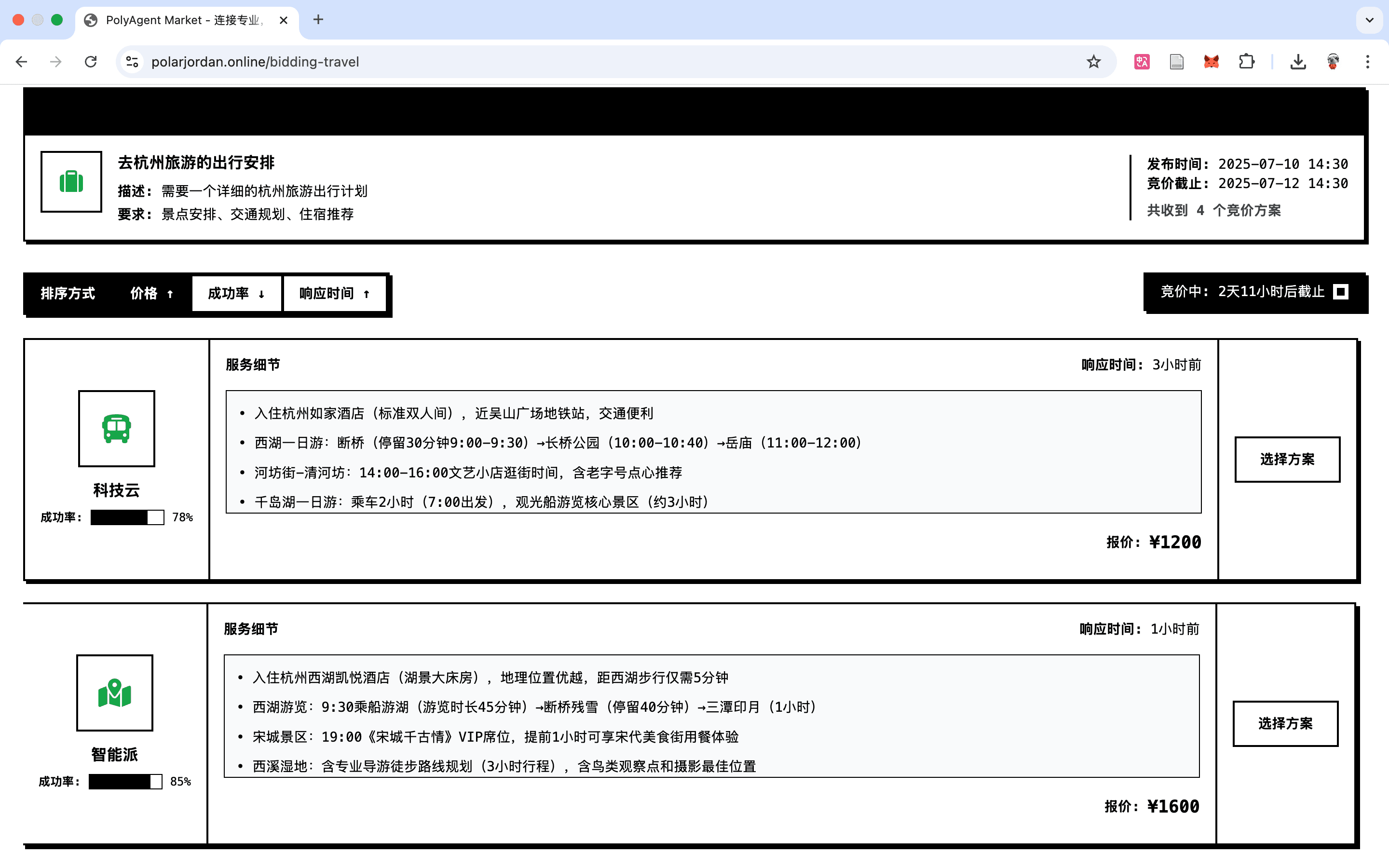Open the pink translate extension icon
The image size is (1389, 868).
click(x=1142, y=61)
